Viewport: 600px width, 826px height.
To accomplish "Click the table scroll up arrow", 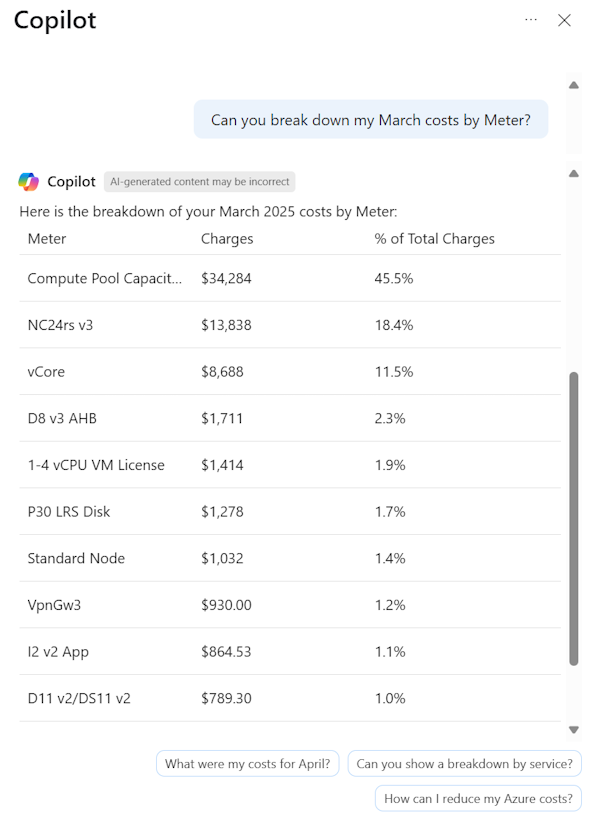I will pos(574,174).
